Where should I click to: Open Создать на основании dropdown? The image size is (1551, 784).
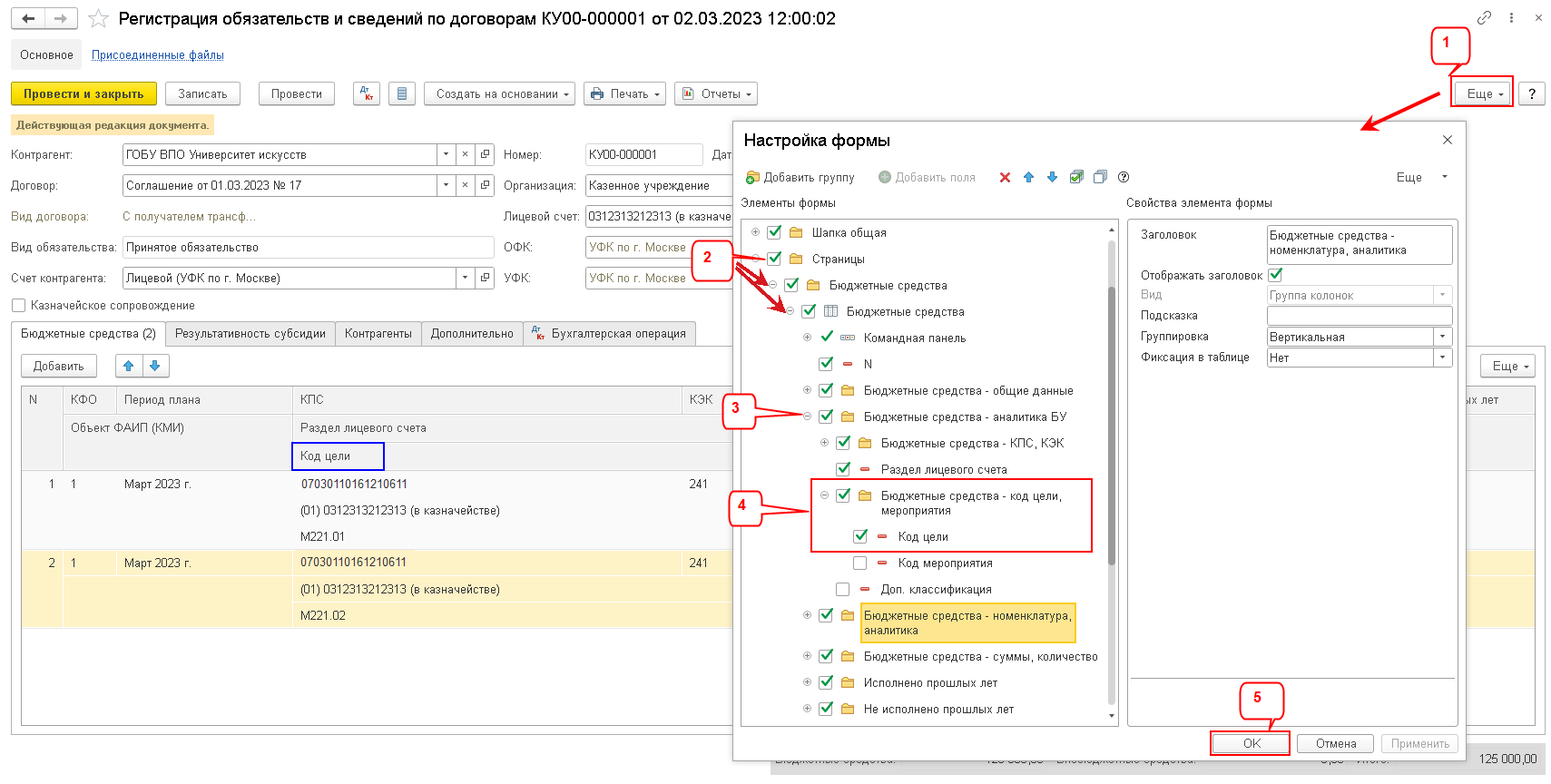(500, 93)
